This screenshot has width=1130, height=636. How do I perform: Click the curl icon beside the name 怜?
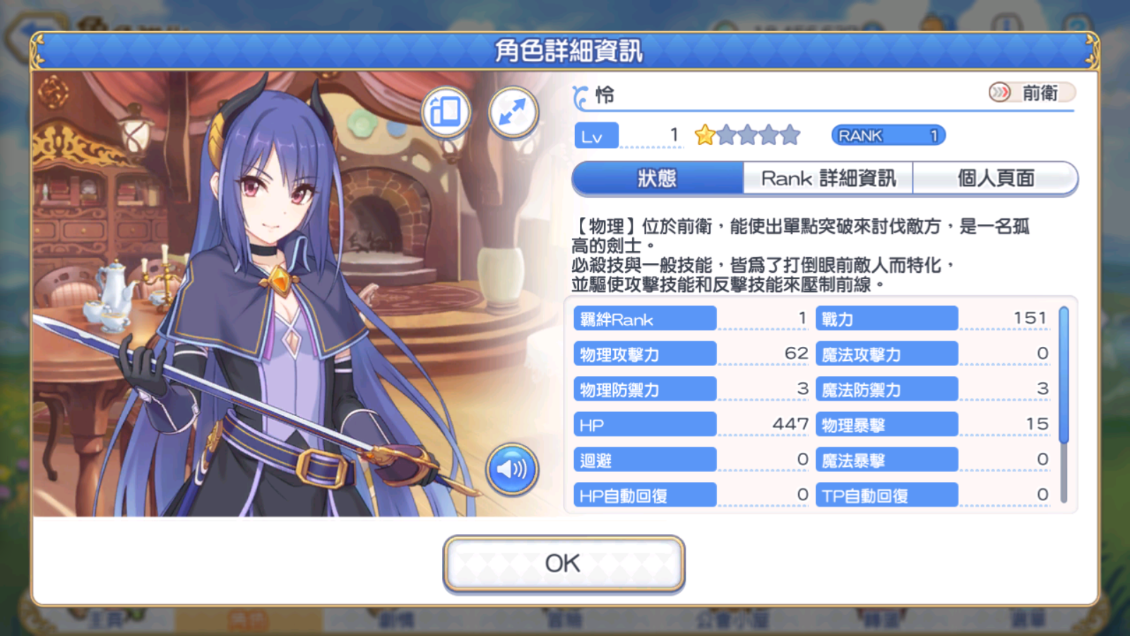tap(581, 96)
